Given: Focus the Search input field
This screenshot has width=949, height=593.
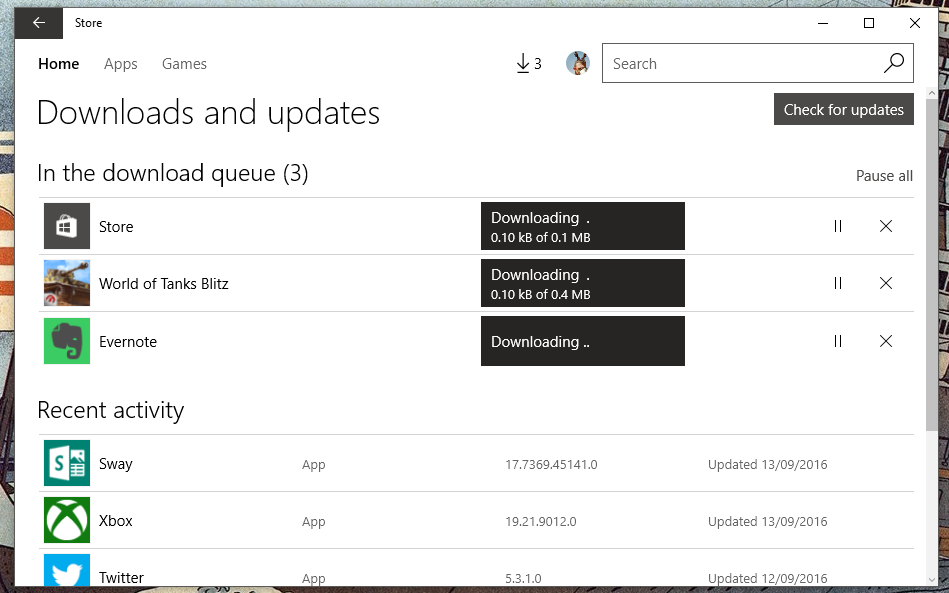Looking at the screenshot, I should pyautogui.click(x=741, y=63).
